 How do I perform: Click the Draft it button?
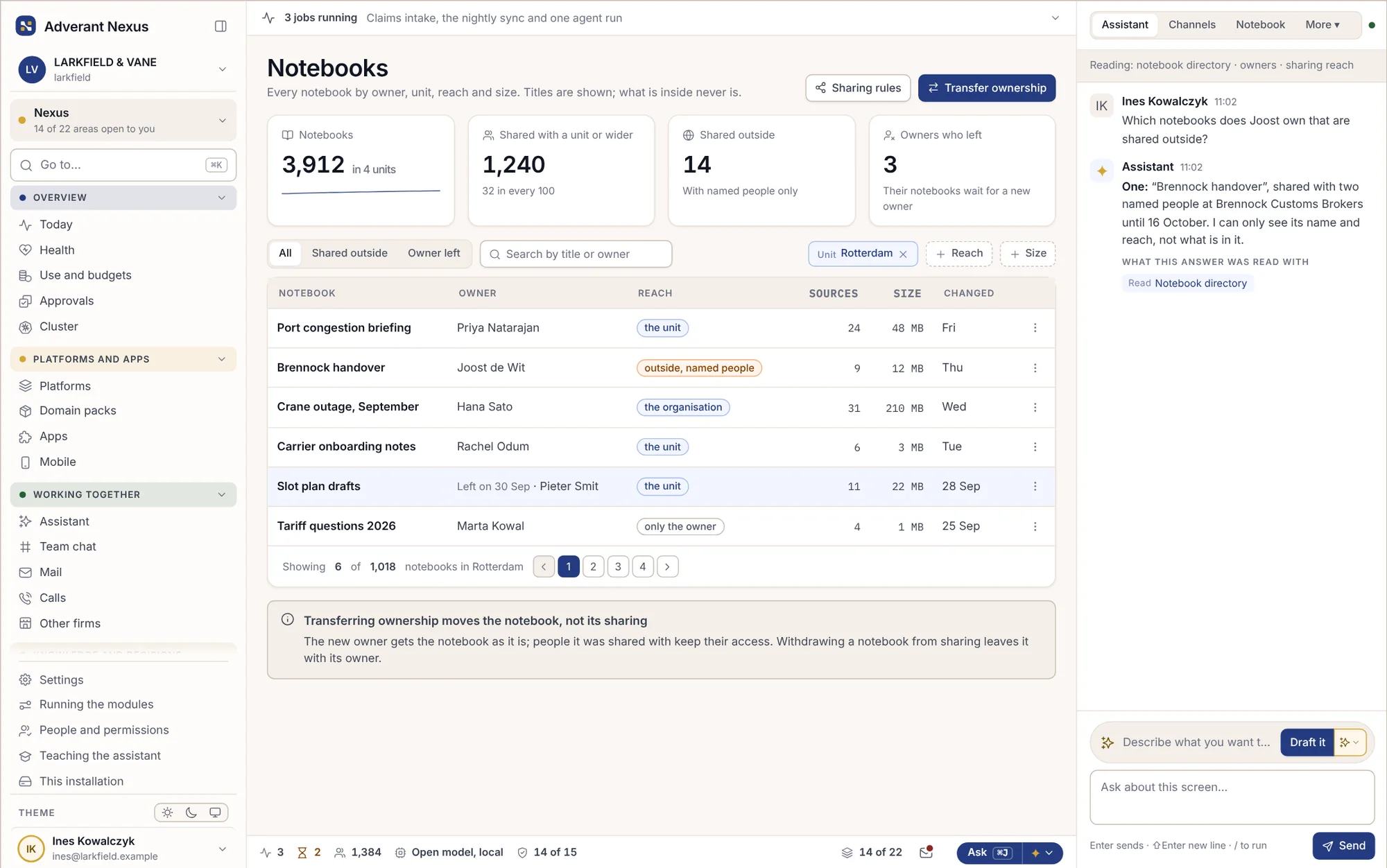pos(1307,743)
